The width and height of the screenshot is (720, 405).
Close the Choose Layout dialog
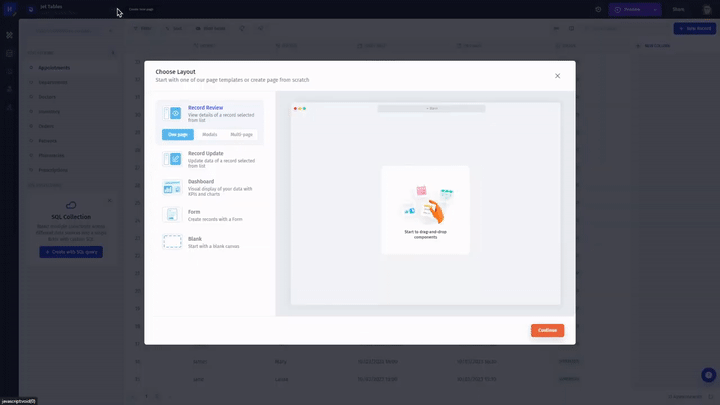click(x=557, y=76)
